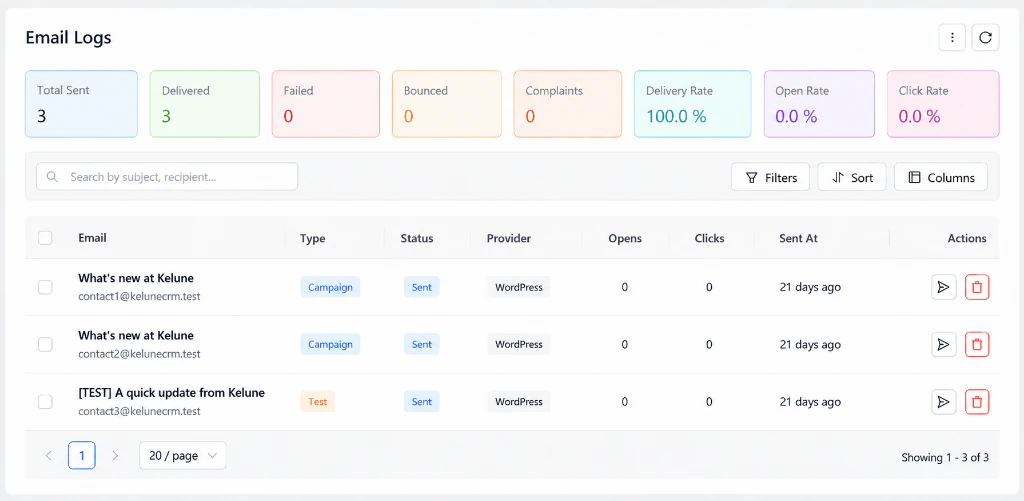This screenshot has width=1024, height=501.
Task: Delete the contact3@kelunecrm.test log entry
Action: [977, 402]
